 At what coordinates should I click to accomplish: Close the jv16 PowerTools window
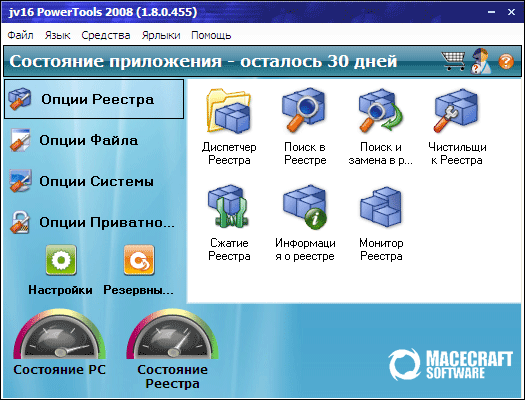tap(511, 12)
